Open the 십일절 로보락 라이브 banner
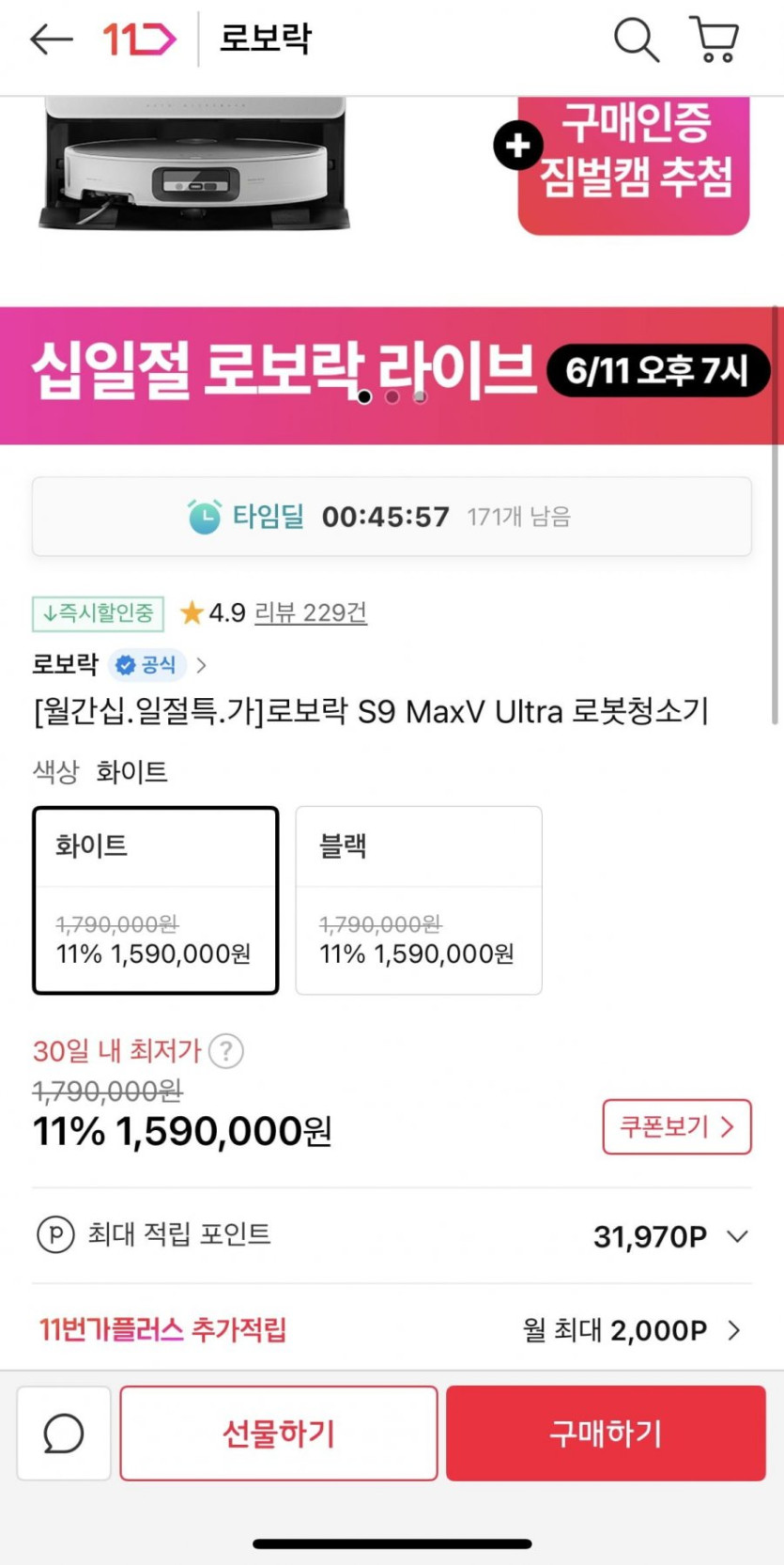Screen dimensions: 784x1565 [x=282, y=371]
